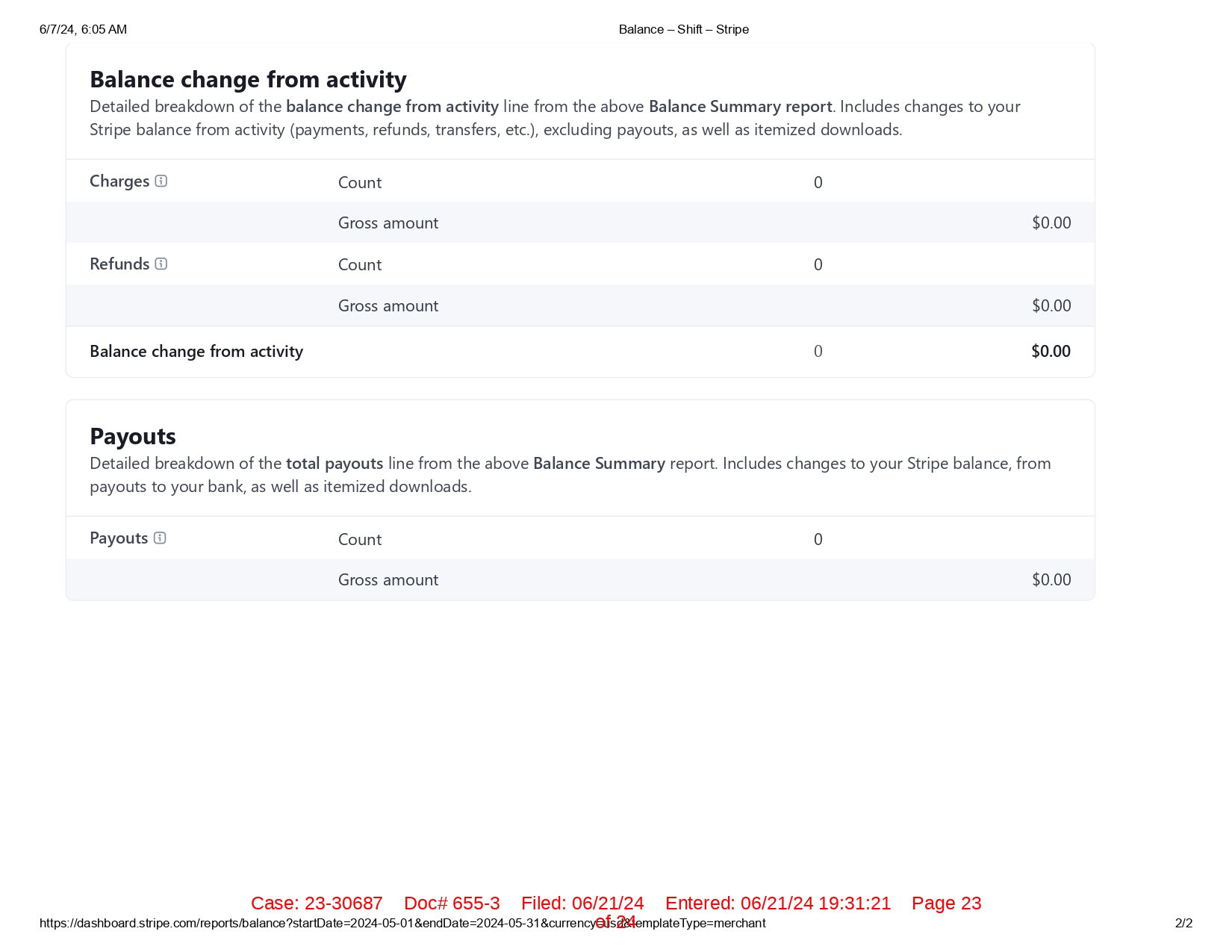The image size is (1232, 952).
Task: Click the info icon next to Charges
Action: click(x=161, y=181)
